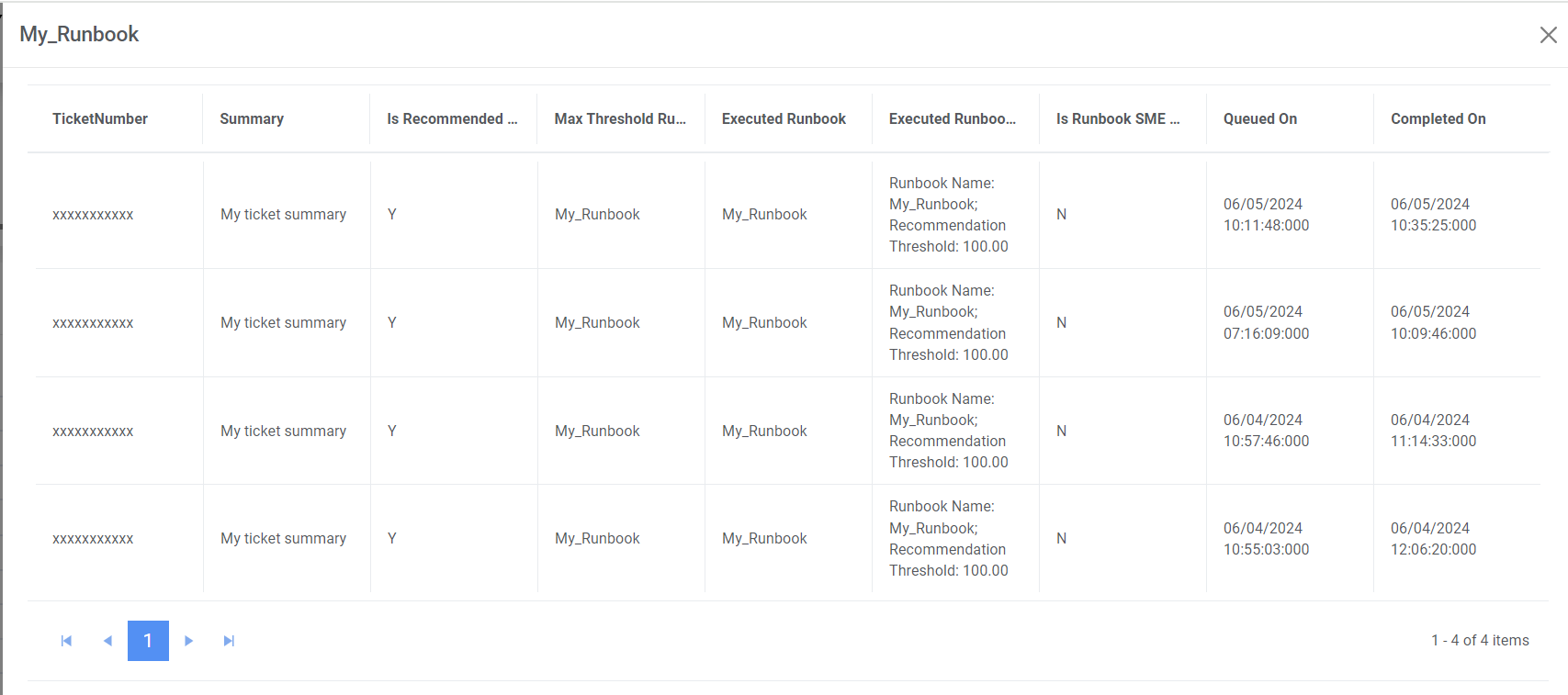The width and height of the screenshot is (1568, 695).
Task: Go to next page arrow
Action: [x=188, y=641]
